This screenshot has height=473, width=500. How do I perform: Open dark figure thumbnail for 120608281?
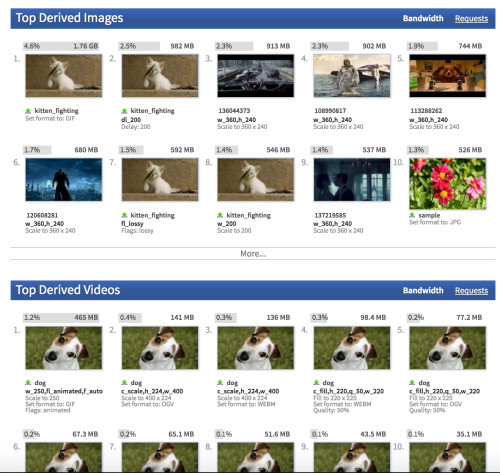click(x=64, y=180)
